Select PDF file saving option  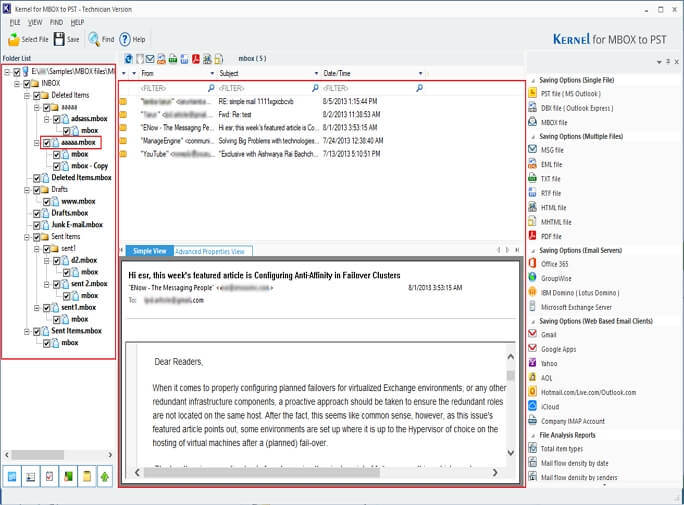551,236
